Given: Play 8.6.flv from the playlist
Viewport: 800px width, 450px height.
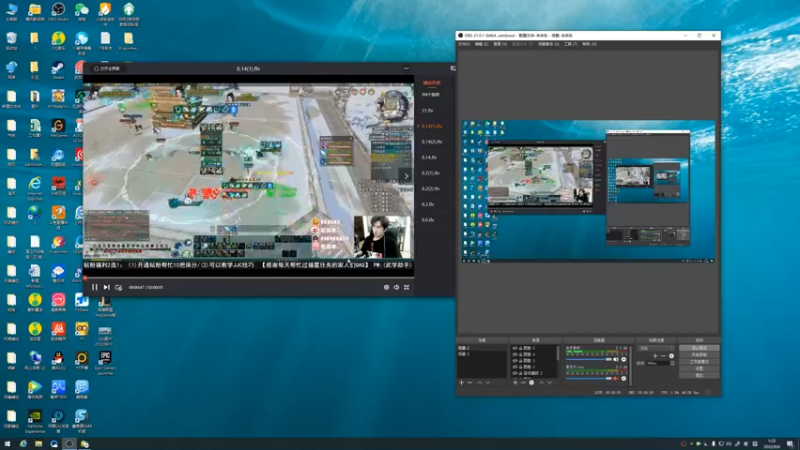Looking at the screenshot, I should pos(428,220).
